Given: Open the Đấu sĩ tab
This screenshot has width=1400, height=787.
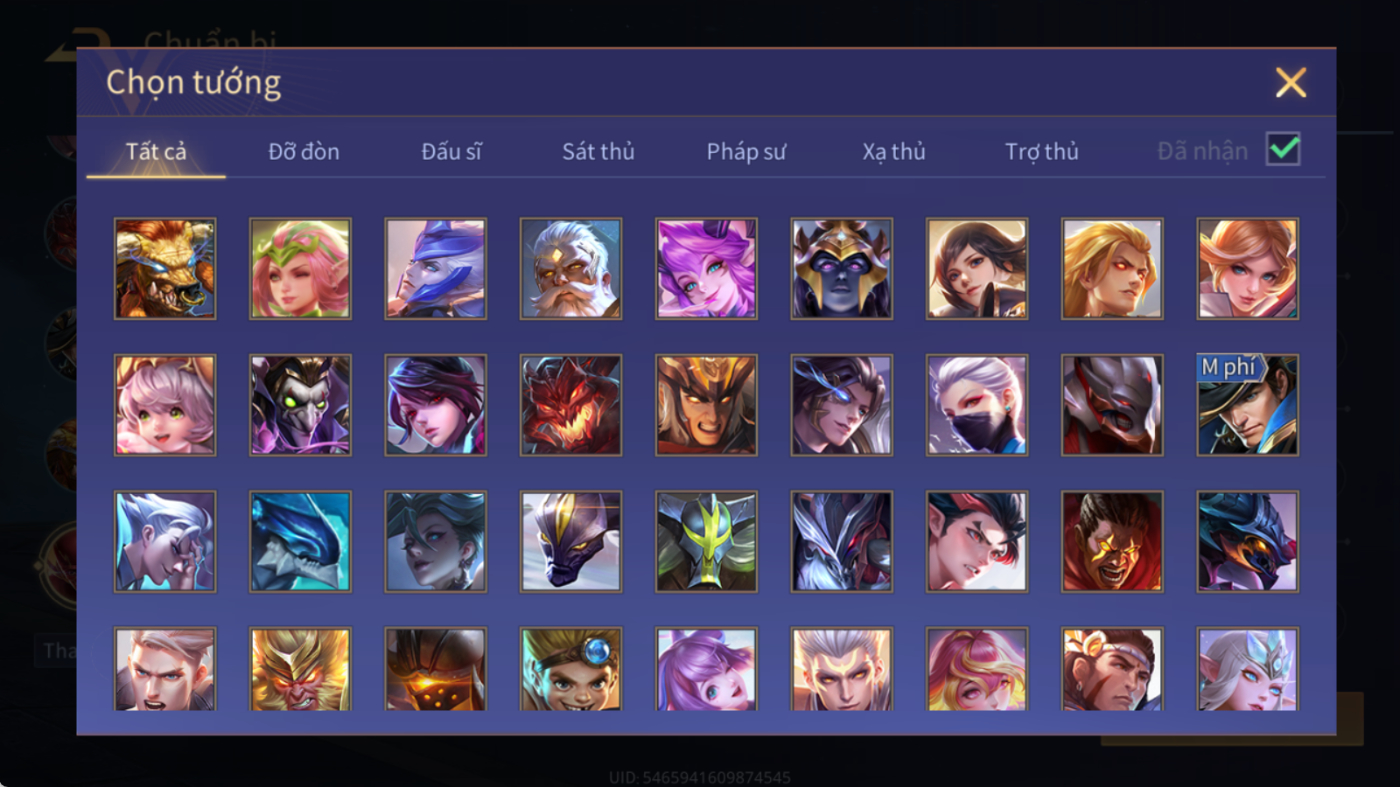Looking at the screenshot, I should pyautogui.click(x=451, y=152).
